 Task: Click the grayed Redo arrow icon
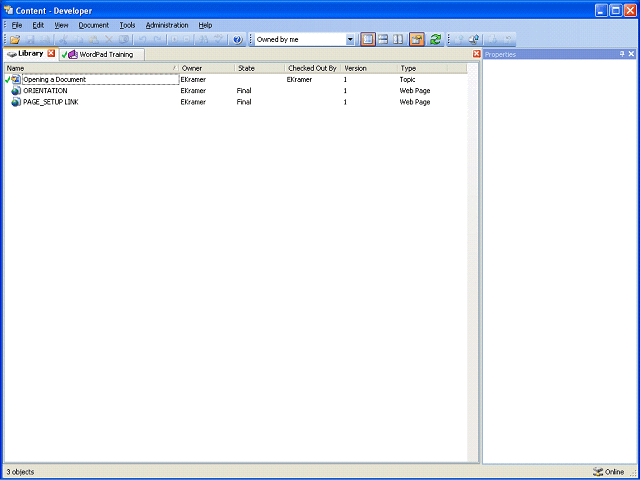tap(158, 40)
